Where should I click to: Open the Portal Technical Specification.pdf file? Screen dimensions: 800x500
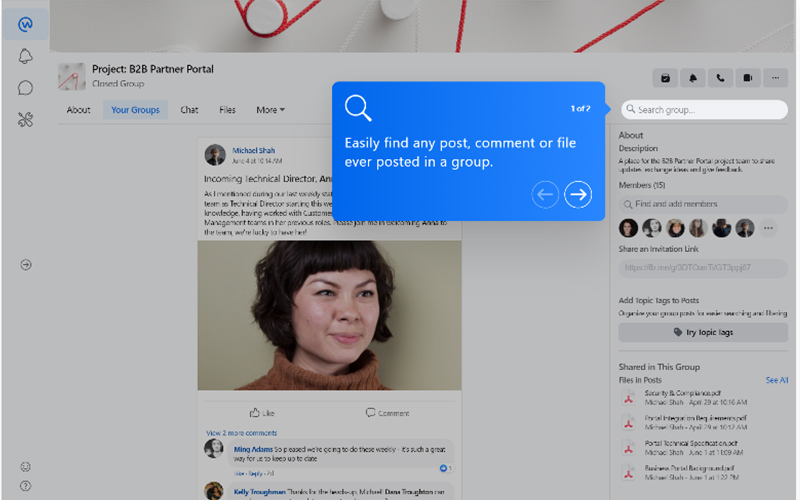(x=691, y=443)
